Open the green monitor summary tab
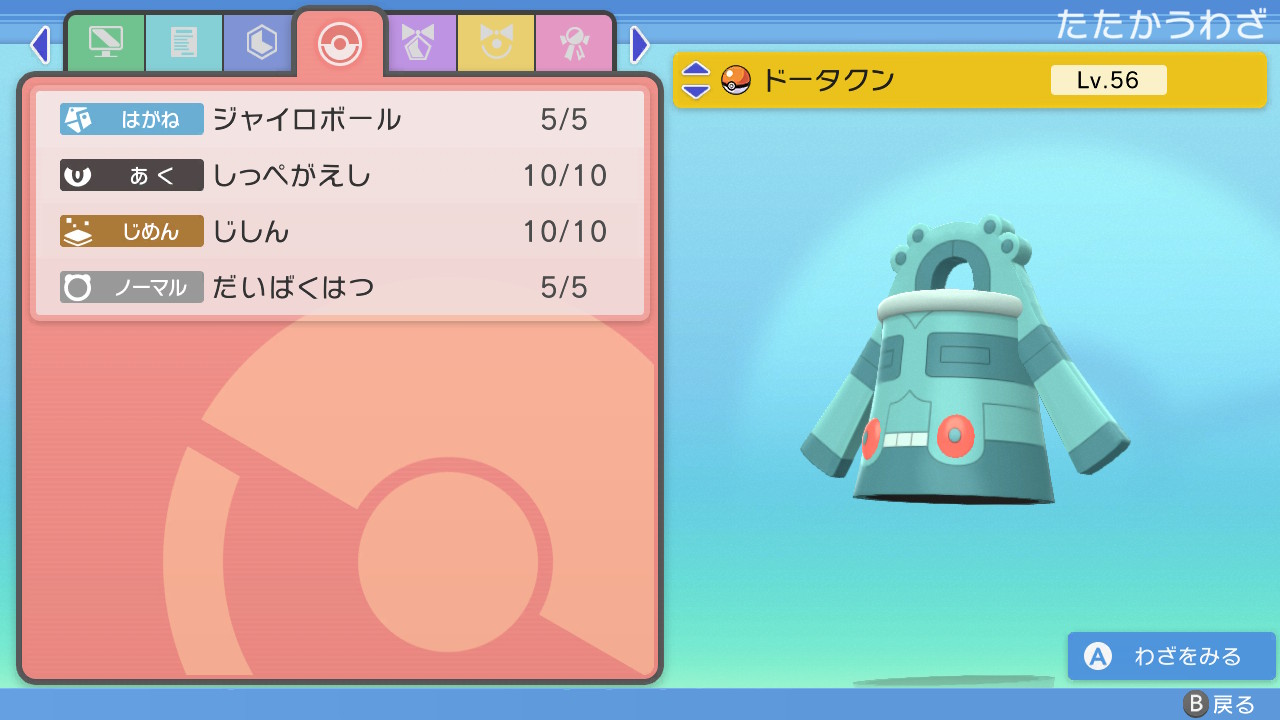Image resolution: width=1280 pixels, height=720 pixels. pos(106,44)
